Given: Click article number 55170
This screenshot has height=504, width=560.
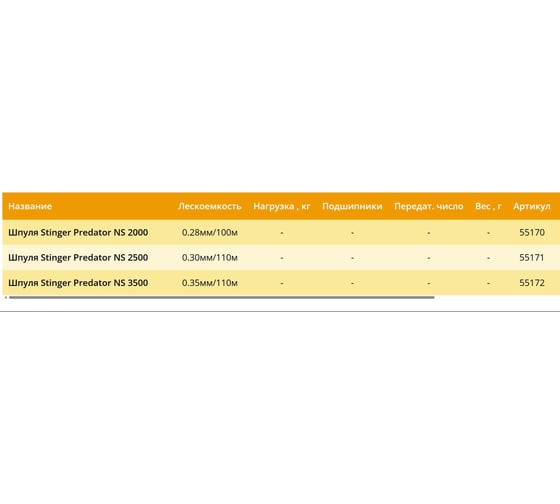Looking at the screenshot, I should pos(532,233).
